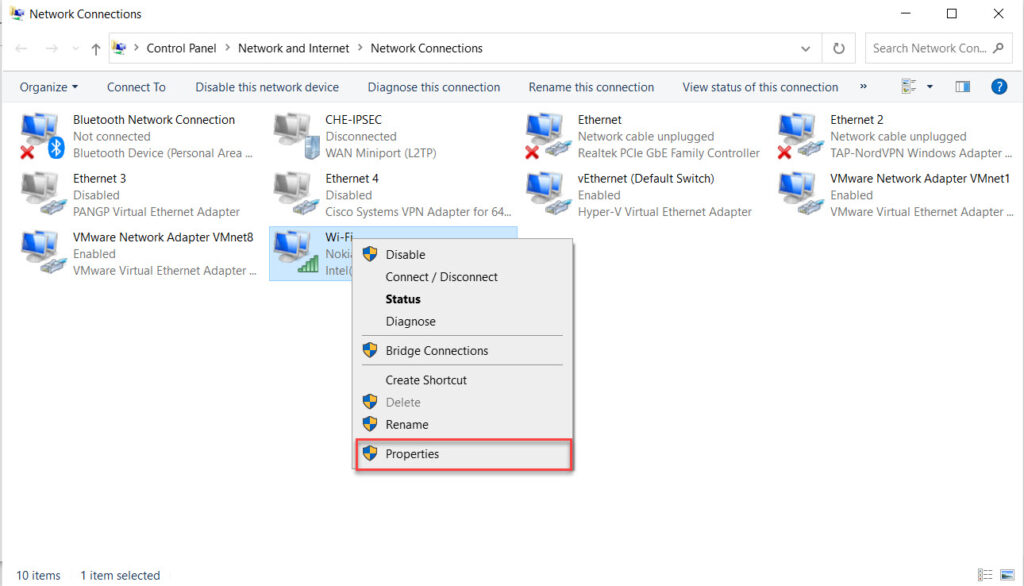Select the Ethernet 3 PANGP adapter icon
Screen dimensions: 1024x586
tap(38, 190)
